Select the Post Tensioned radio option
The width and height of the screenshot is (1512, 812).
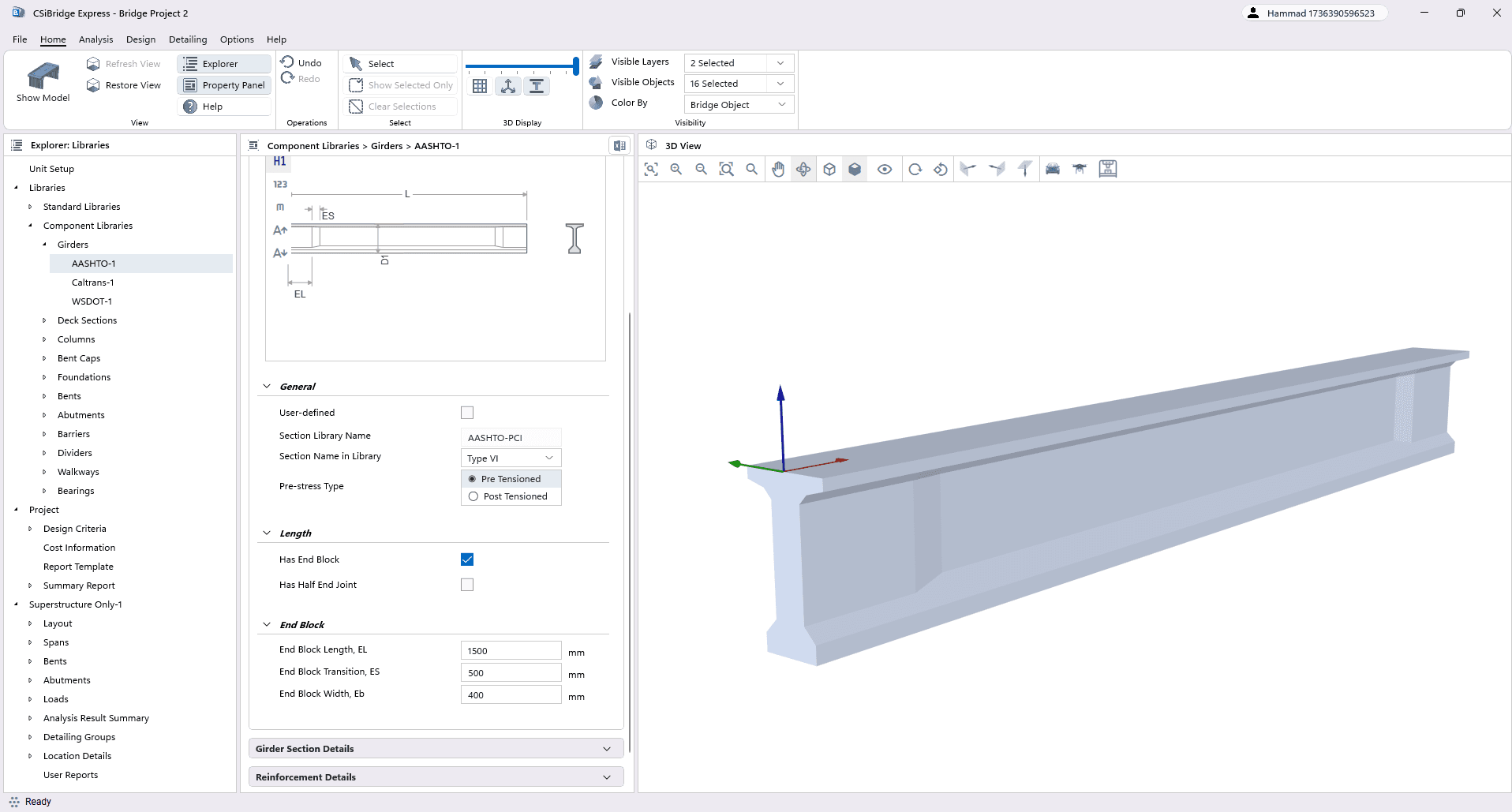(x=473, y=496)
